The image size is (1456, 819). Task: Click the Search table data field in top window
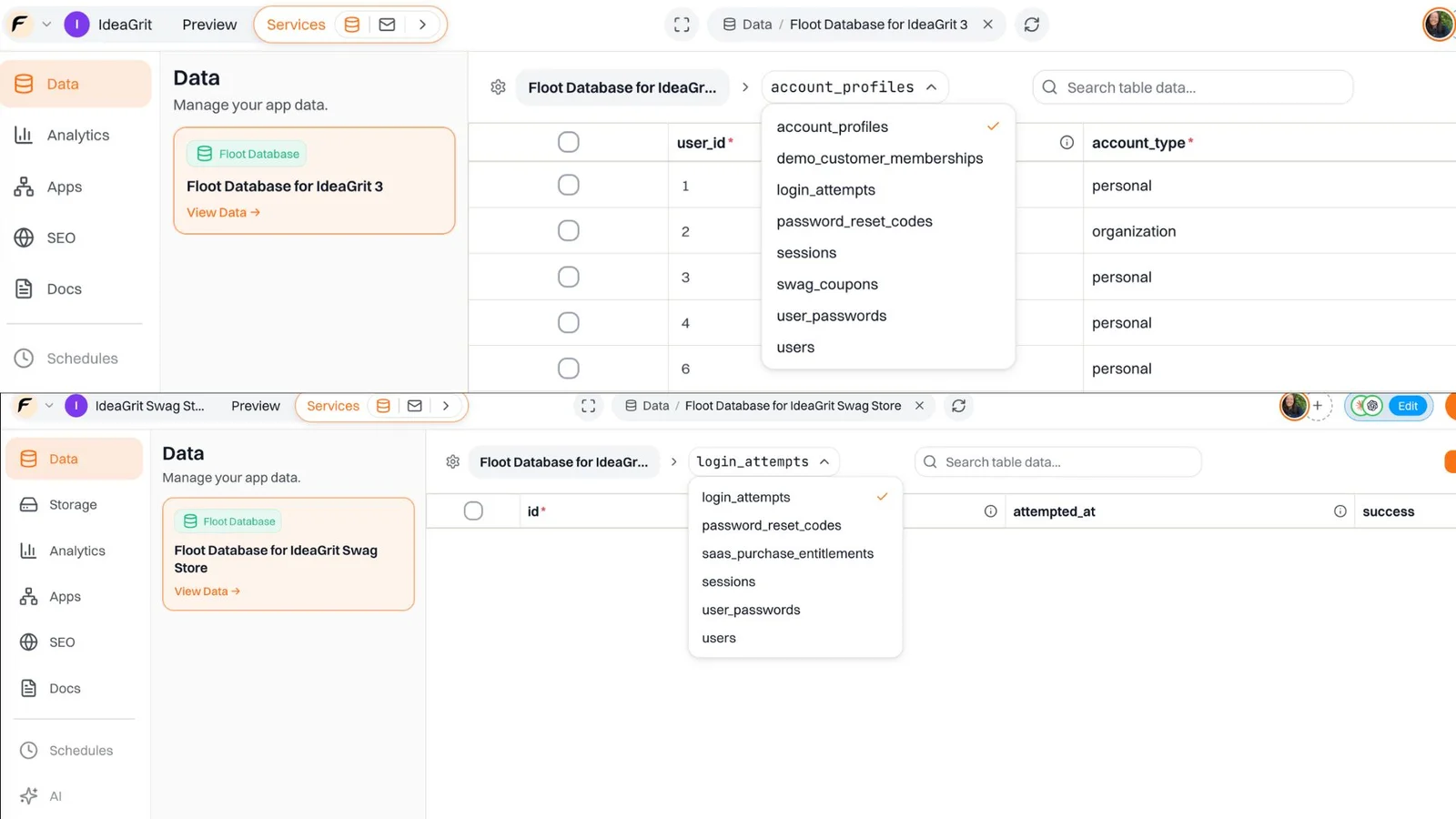click(x=1192, y=87)
